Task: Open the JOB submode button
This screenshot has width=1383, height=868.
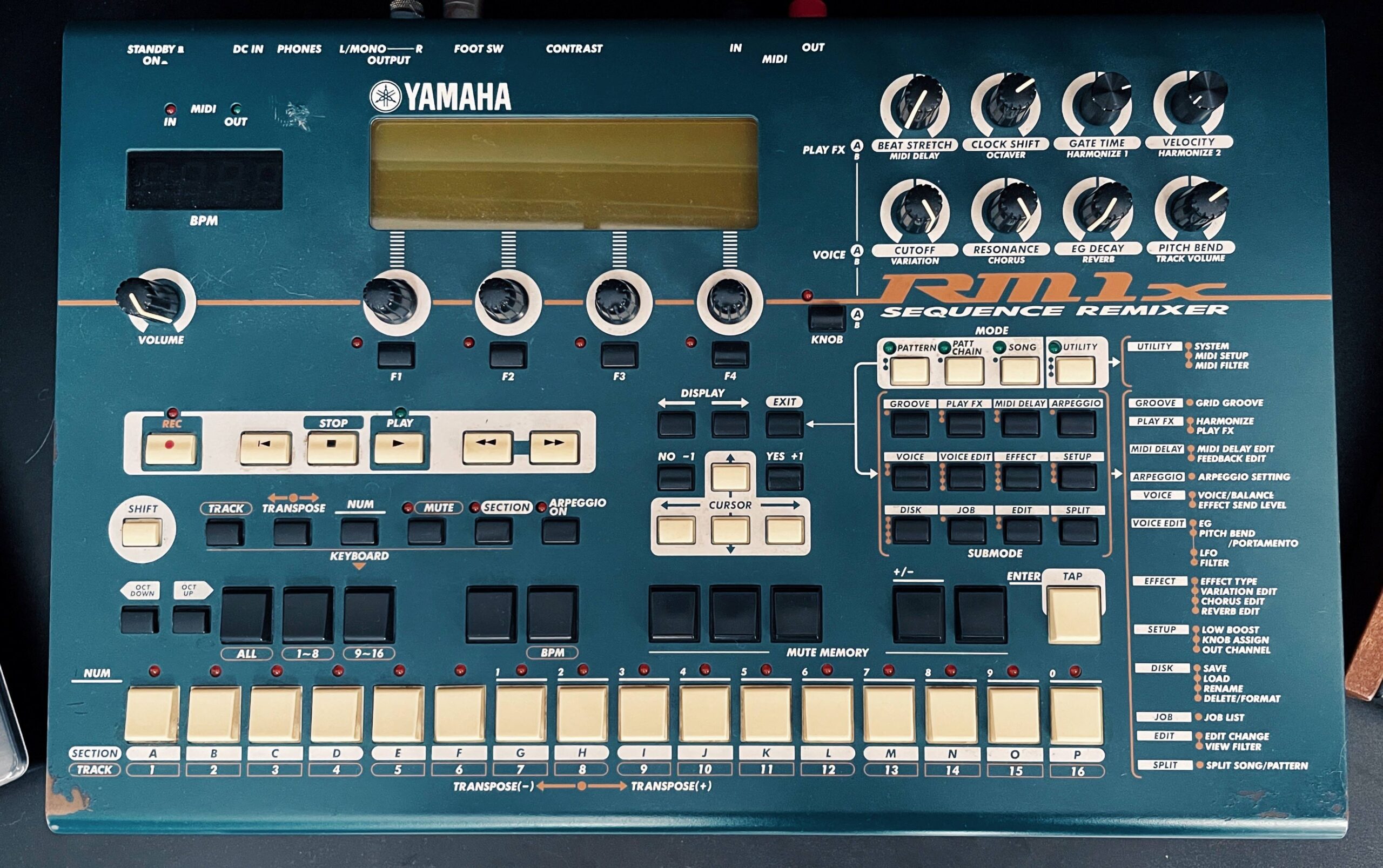Action: point(968,530)
